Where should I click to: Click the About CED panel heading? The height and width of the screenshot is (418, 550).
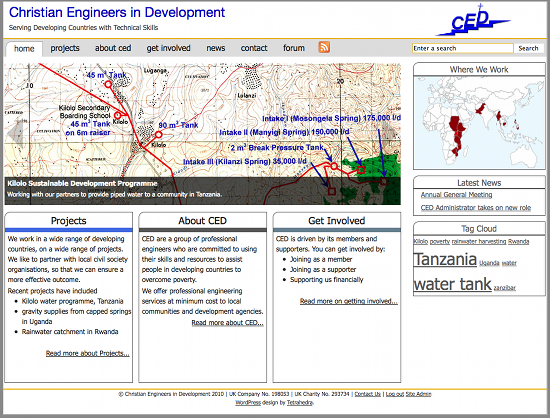pos(202,221)
